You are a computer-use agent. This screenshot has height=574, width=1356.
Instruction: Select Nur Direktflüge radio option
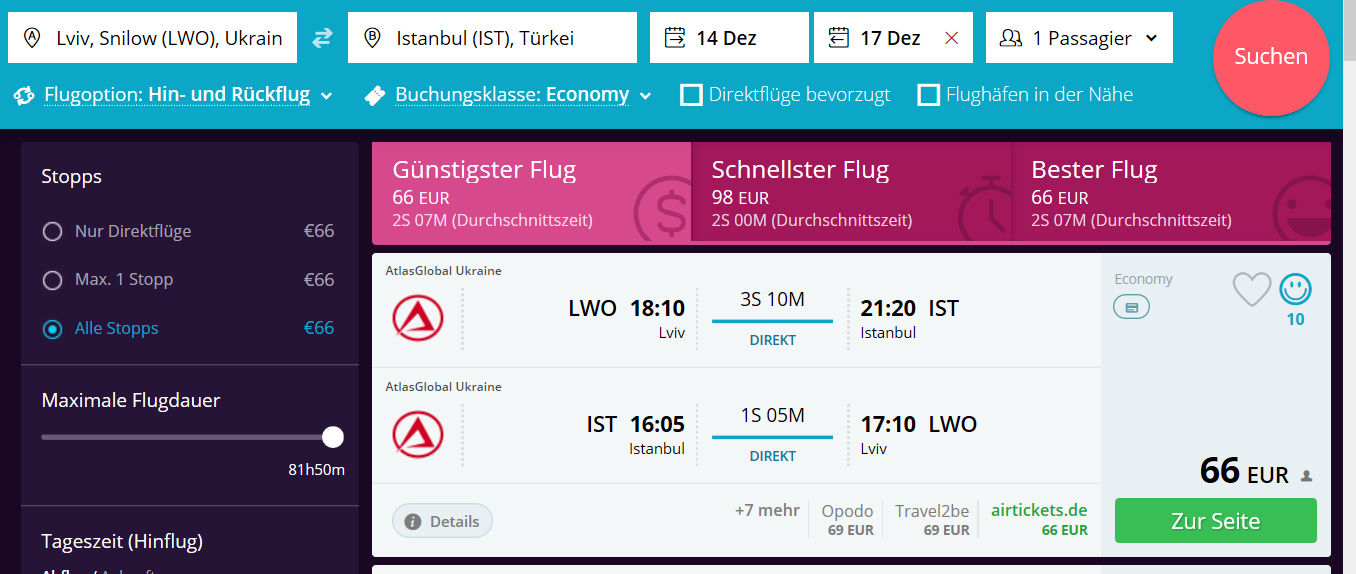click(x=52, y=232)
